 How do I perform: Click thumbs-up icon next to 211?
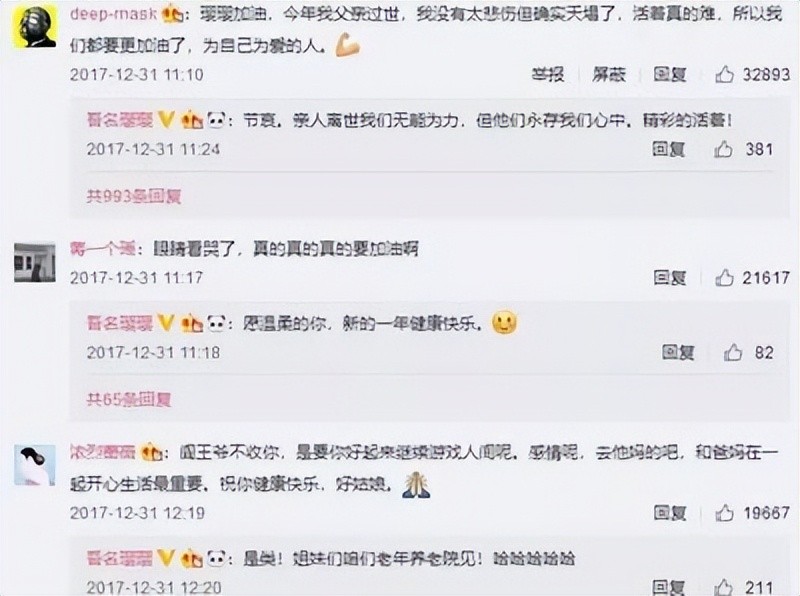pyautogui.click(x=723, y=587)
